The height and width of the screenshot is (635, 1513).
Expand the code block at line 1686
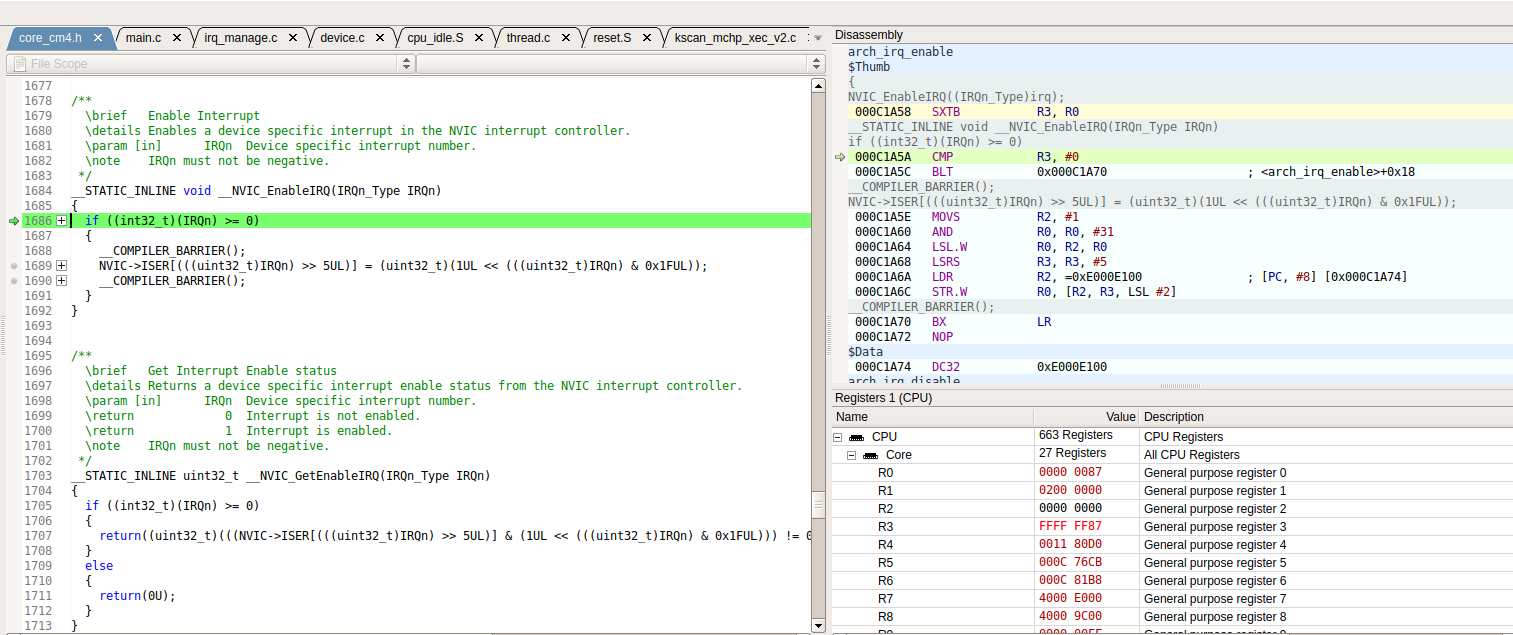tap(61, 220)
